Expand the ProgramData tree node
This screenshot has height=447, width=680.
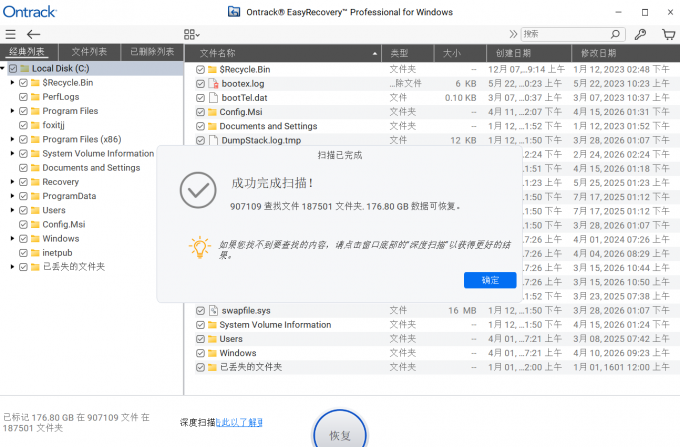pos(13,196)
